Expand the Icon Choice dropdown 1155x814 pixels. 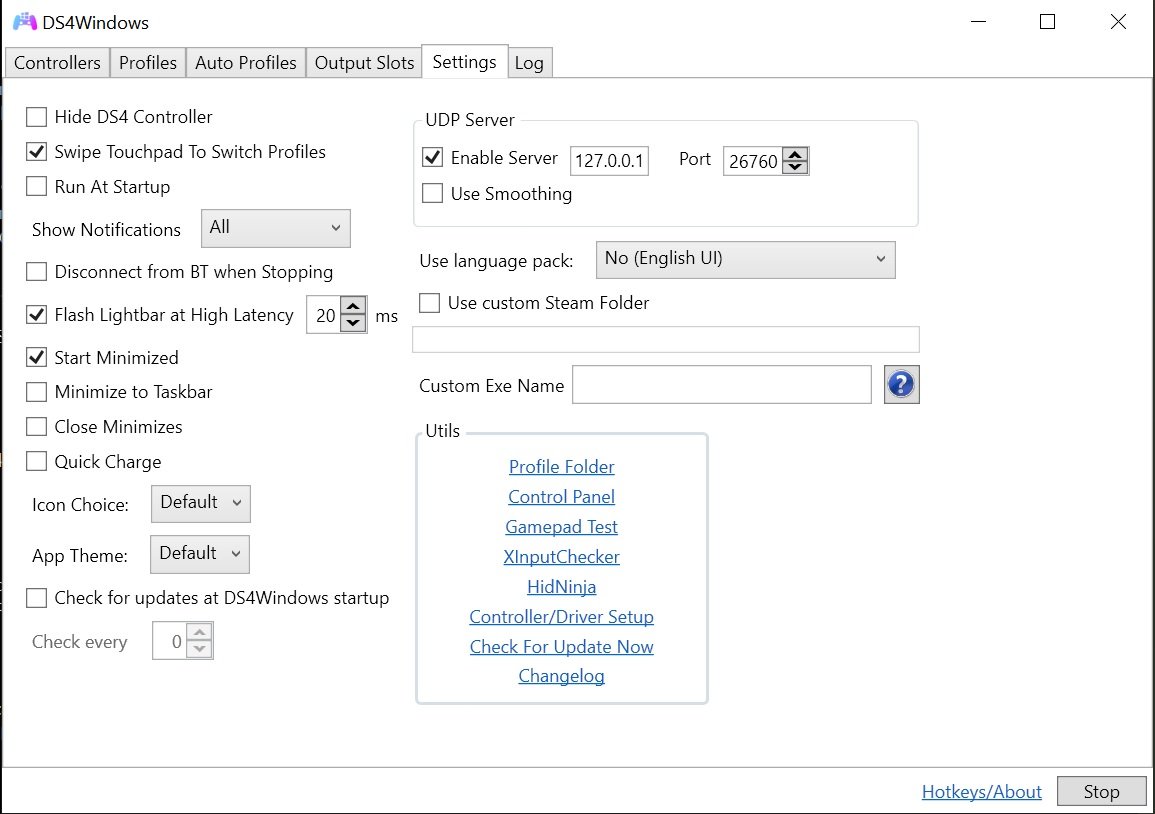(200, 504)
